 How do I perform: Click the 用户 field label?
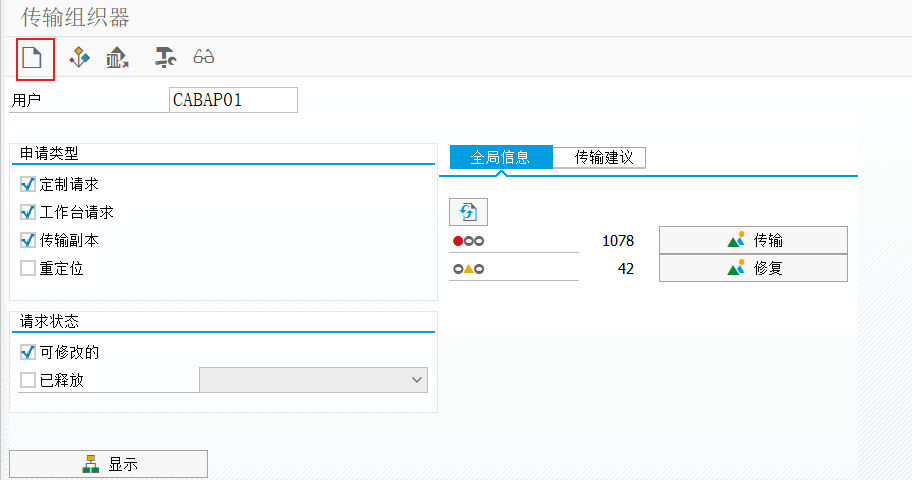tap(26, 100)
